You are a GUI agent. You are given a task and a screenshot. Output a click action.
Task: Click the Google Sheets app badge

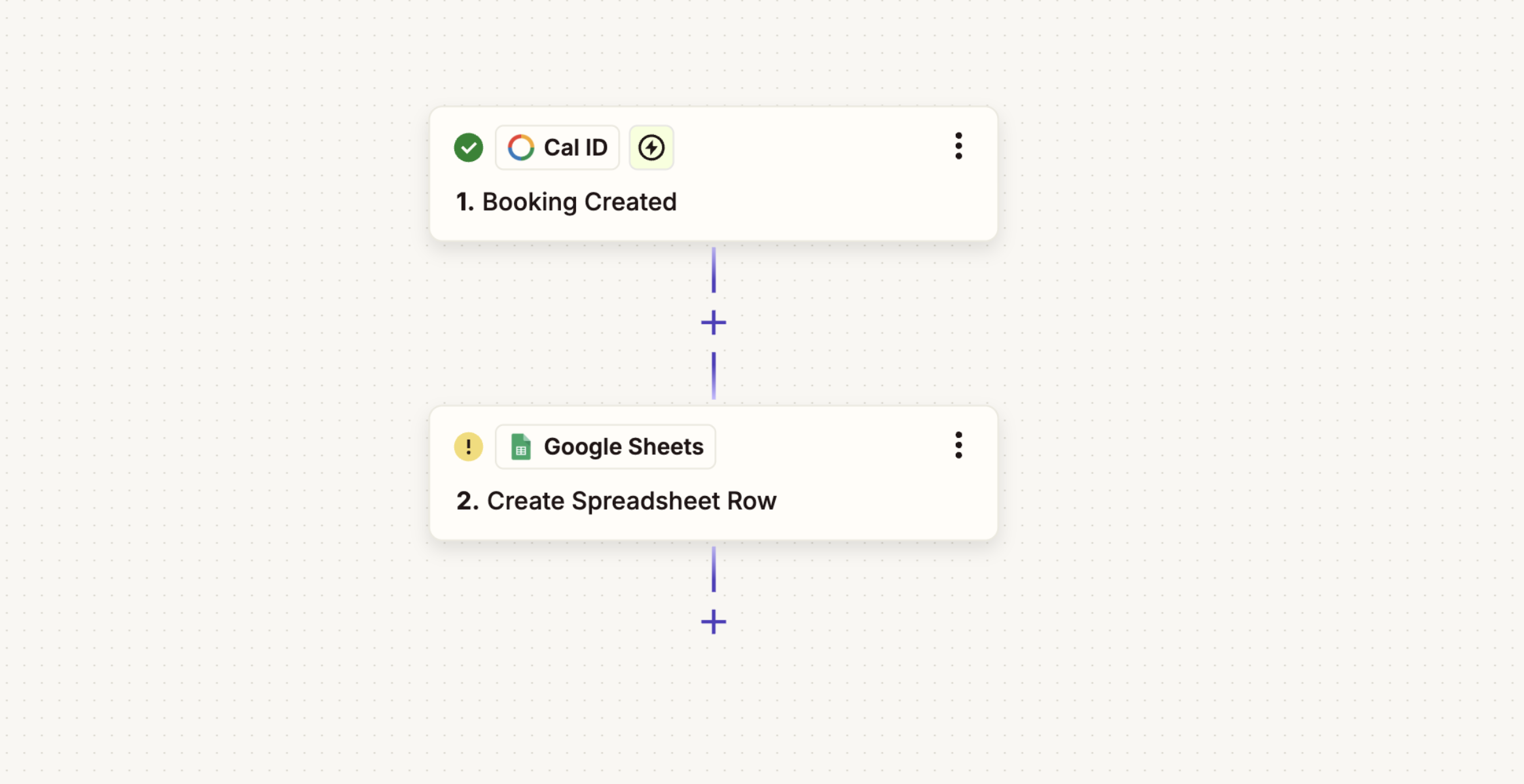pos(605,446)
